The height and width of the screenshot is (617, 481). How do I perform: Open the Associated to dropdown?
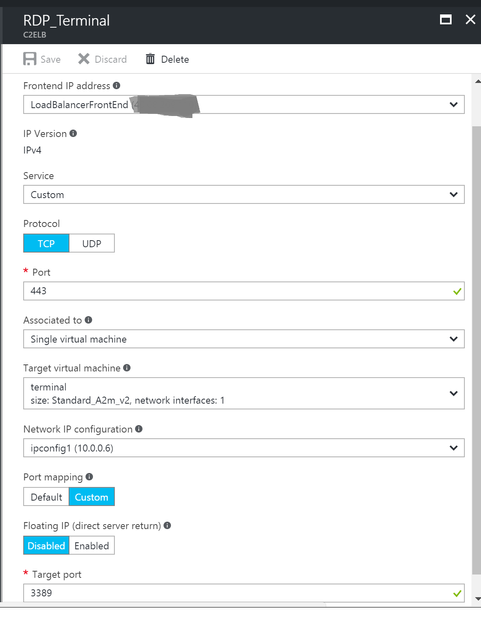click(x=244, y=339)
